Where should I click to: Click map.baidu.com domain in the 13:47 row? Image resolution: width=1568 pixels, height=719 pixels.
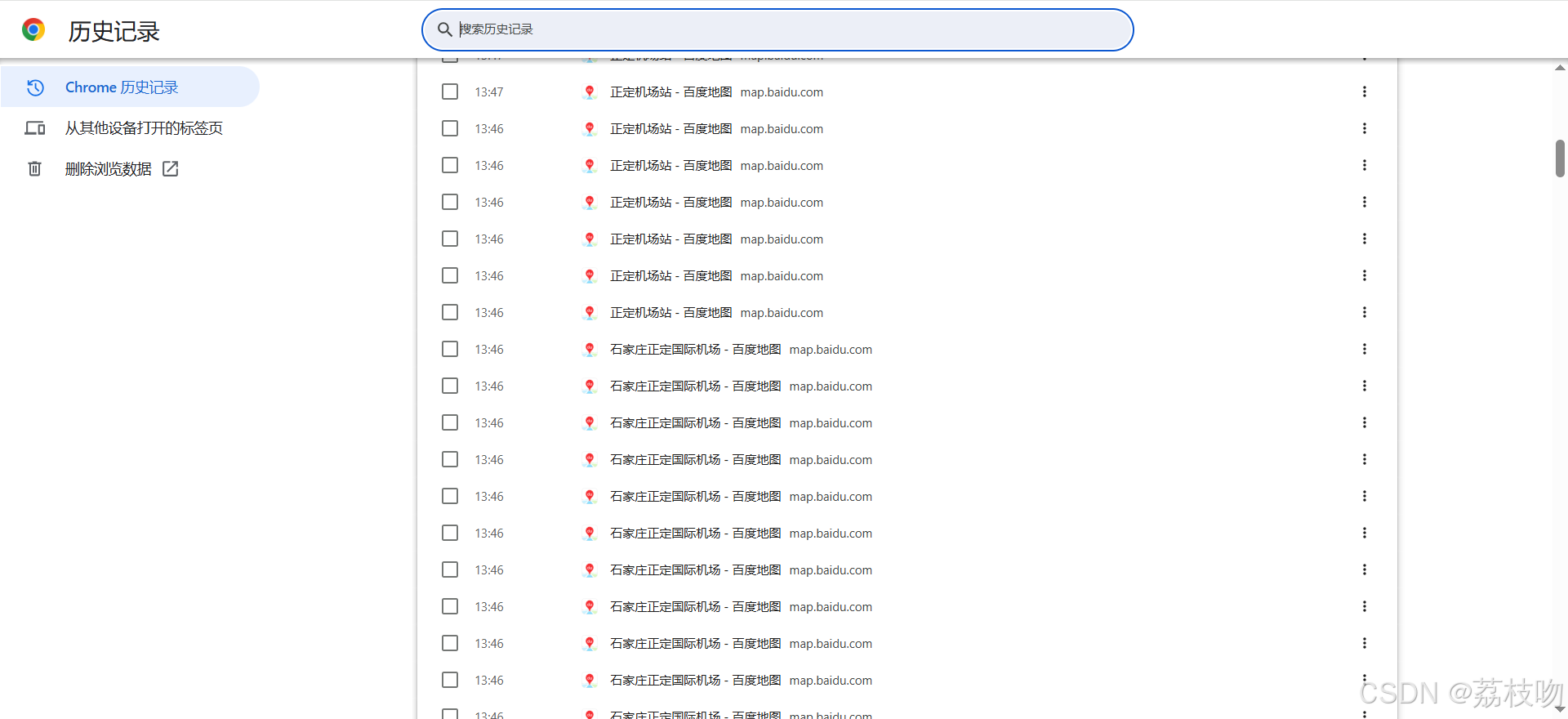tap(782, 92)
